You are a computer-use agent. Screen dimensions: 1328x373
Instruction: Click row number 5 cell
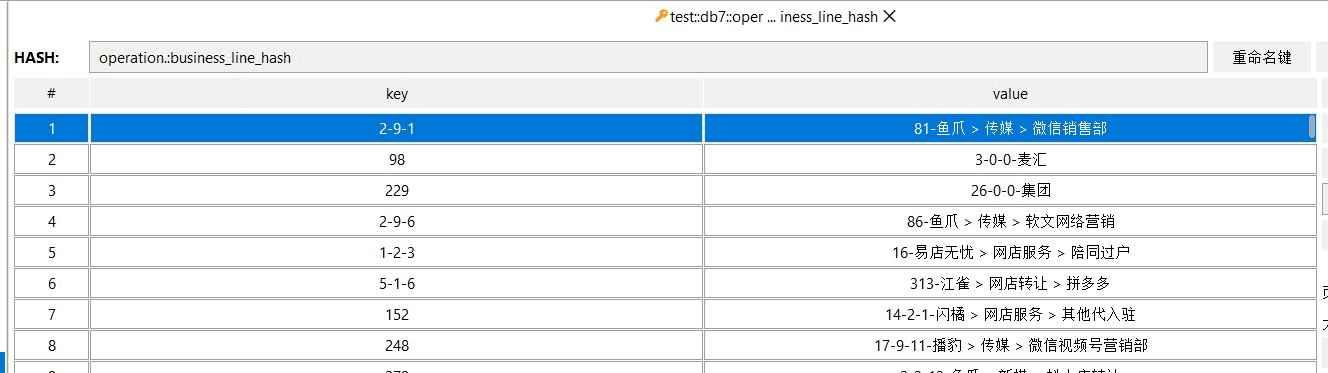(51, 252)
